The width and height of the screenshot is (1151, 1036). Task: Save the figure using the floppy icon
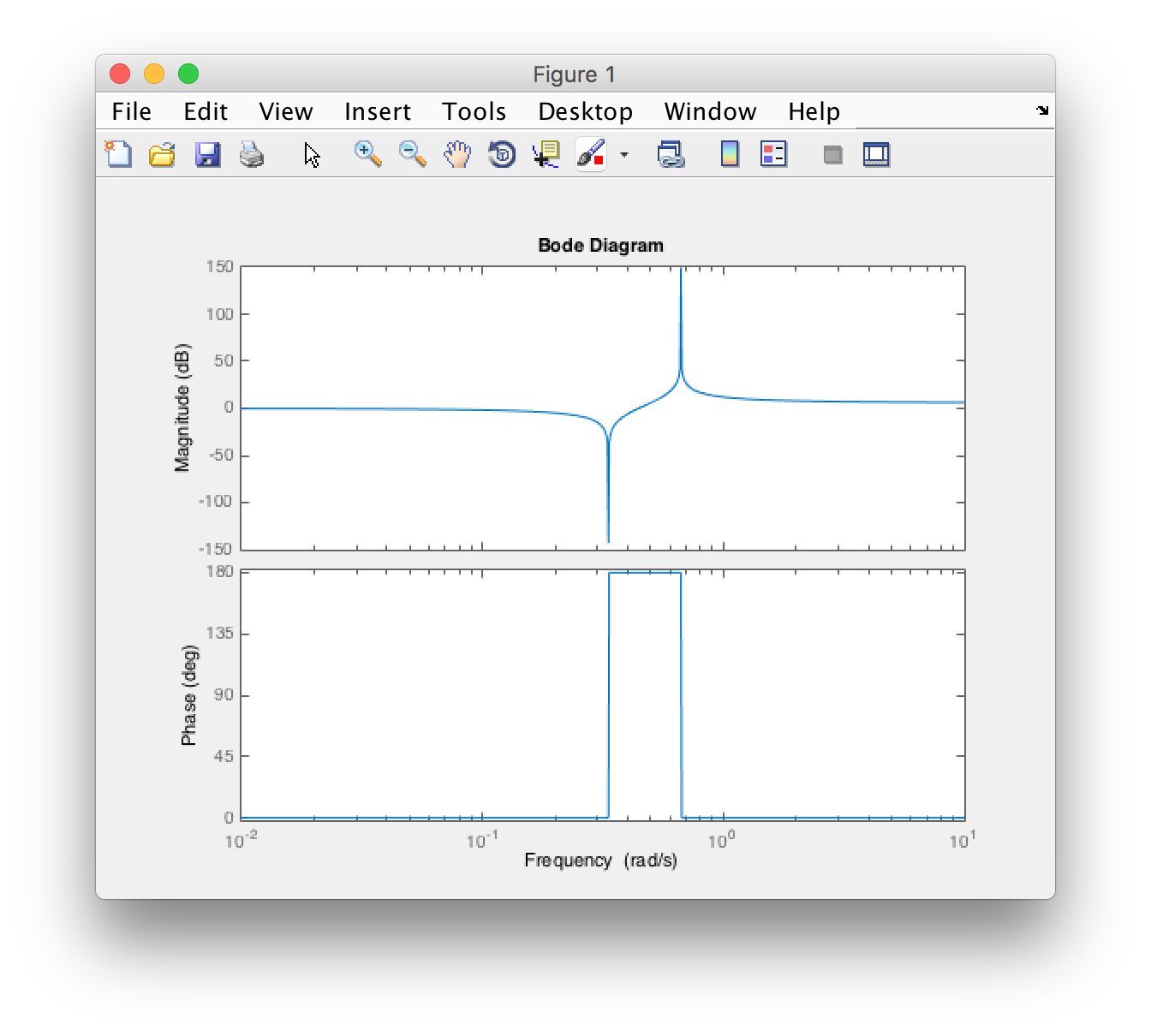(207, 154)
